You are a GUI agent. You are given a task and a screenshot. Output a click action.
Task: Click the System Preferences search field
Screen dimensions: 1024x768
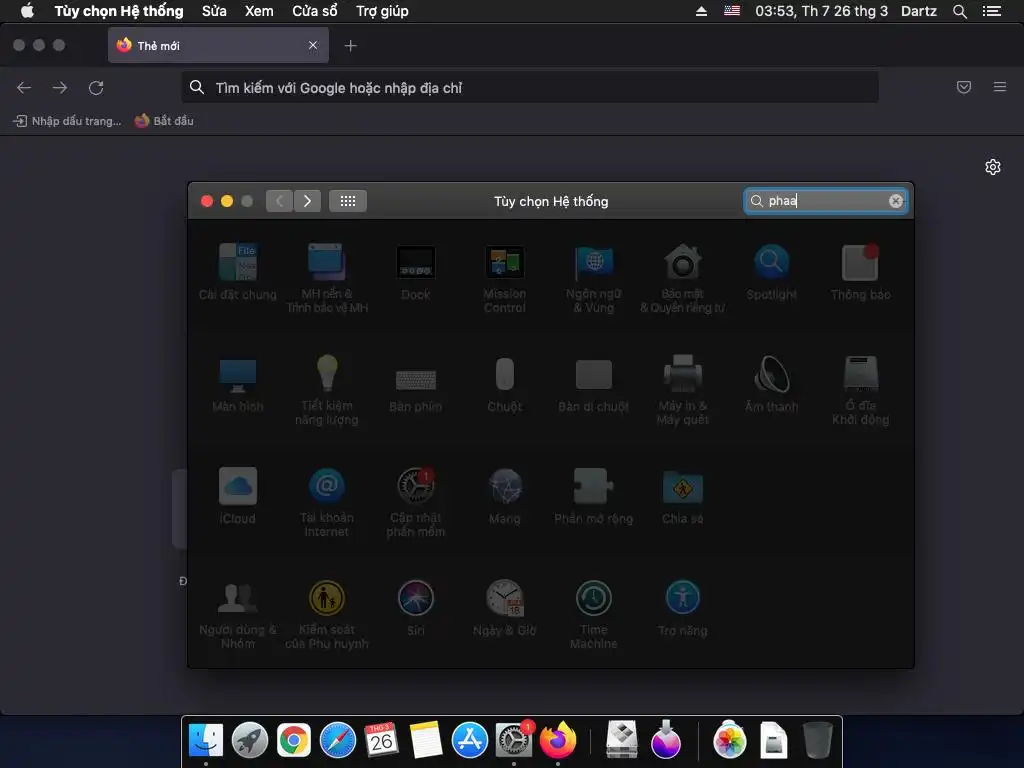pos(825,201)
